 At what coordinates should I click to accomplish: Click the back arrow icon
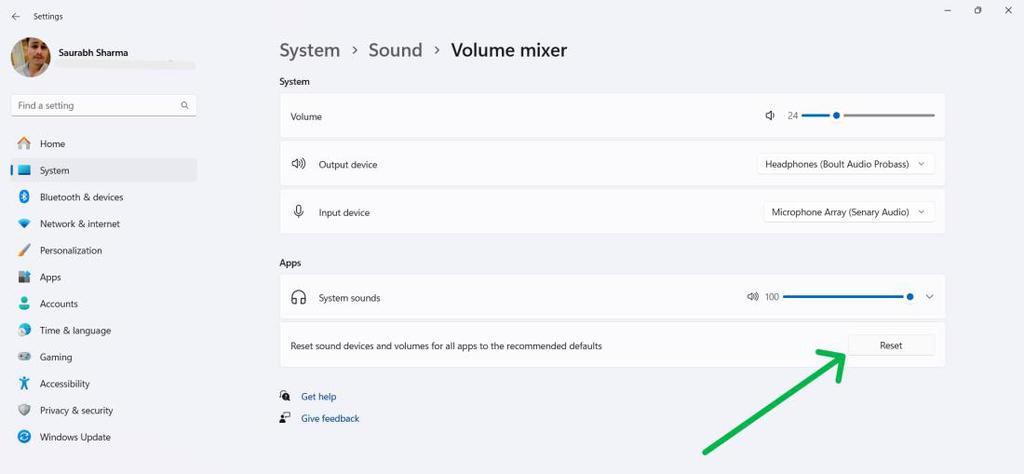click(x=15, y=16)
